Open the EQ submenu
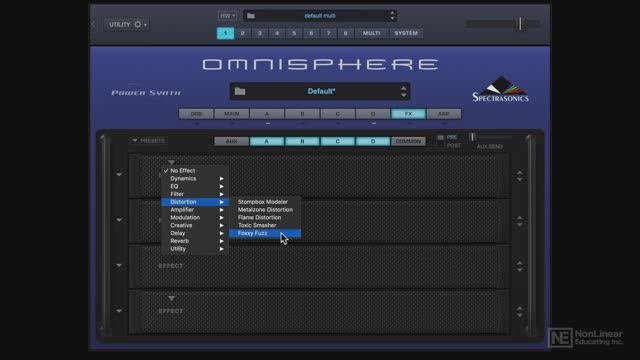Image resolution: width=640 pixels, height=360 pixels. (x=195, y=186)
